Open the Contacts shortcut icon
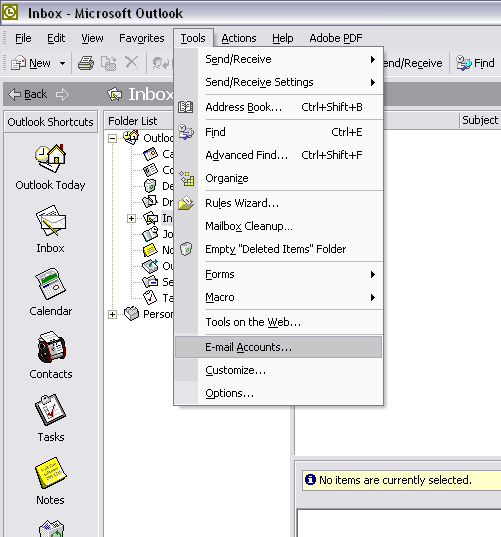This screenshot has height=537, width=501. click(51, 347)
